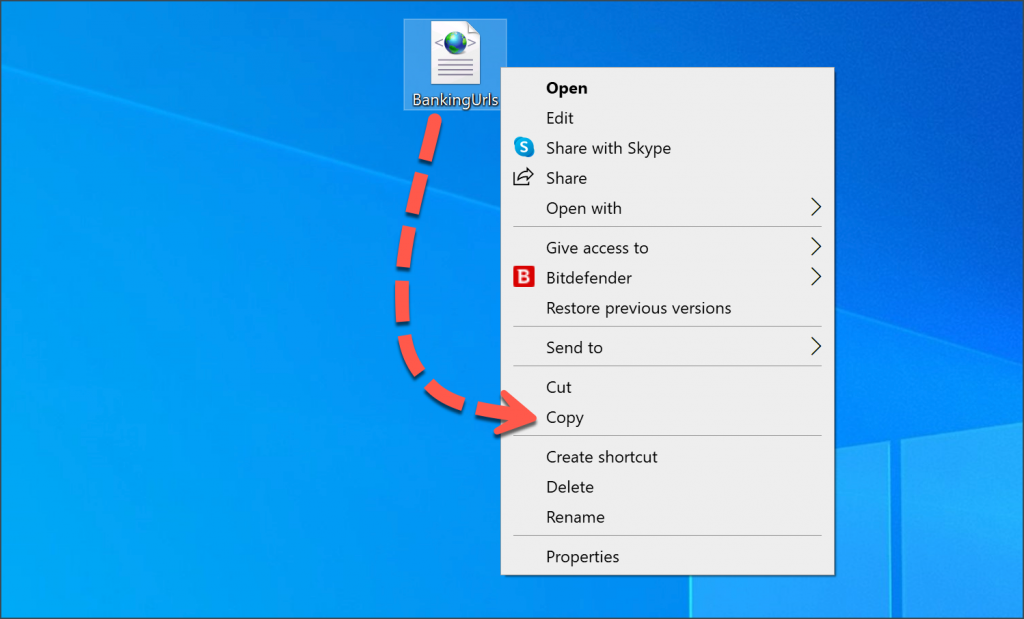This screenshot has width=1024, height=619.
Task: Expand the Send to submenu
Action: pyautogui.click(x=574, y=347)
